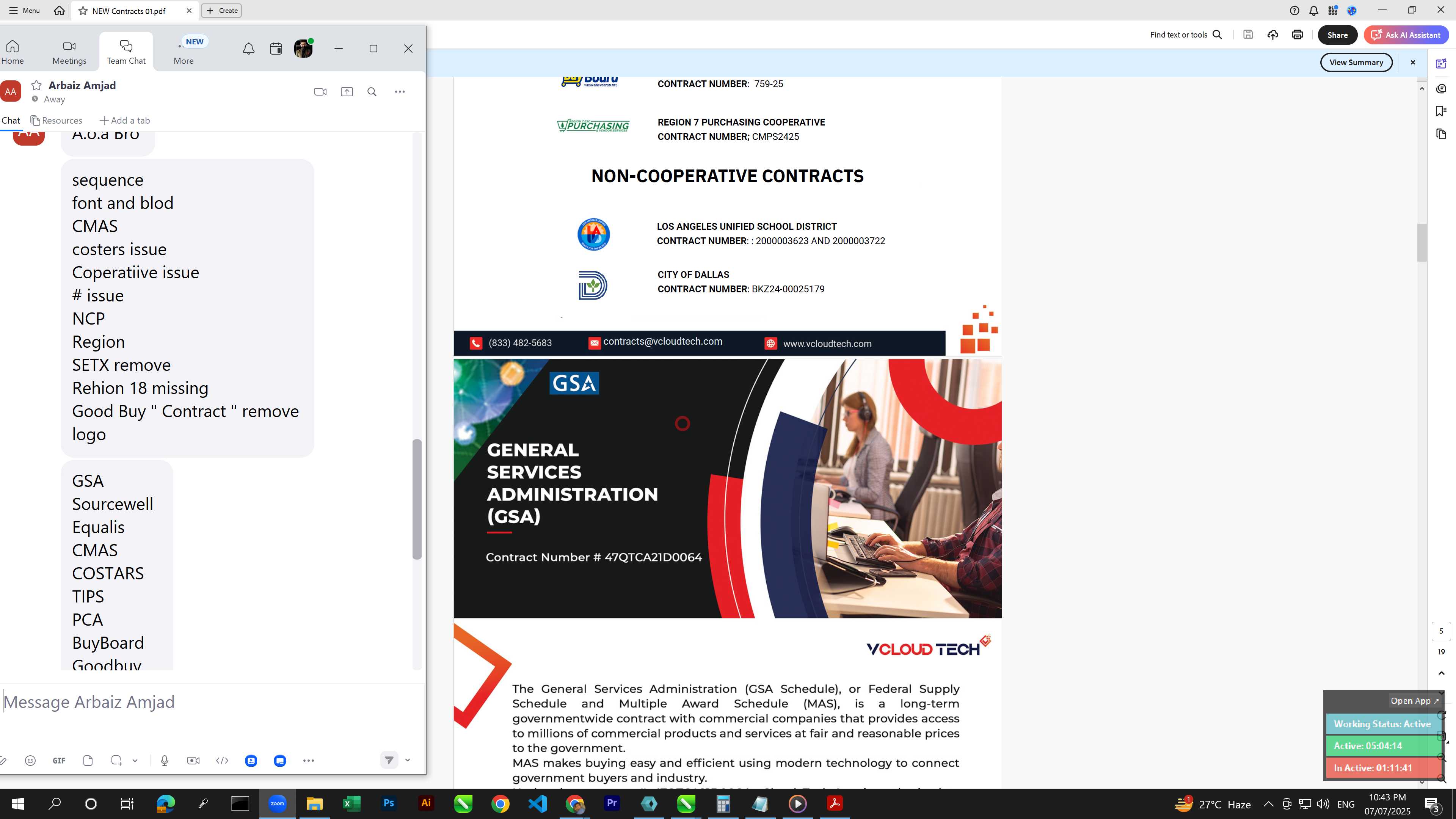Open more compose options ellipsis

(309, 761)
